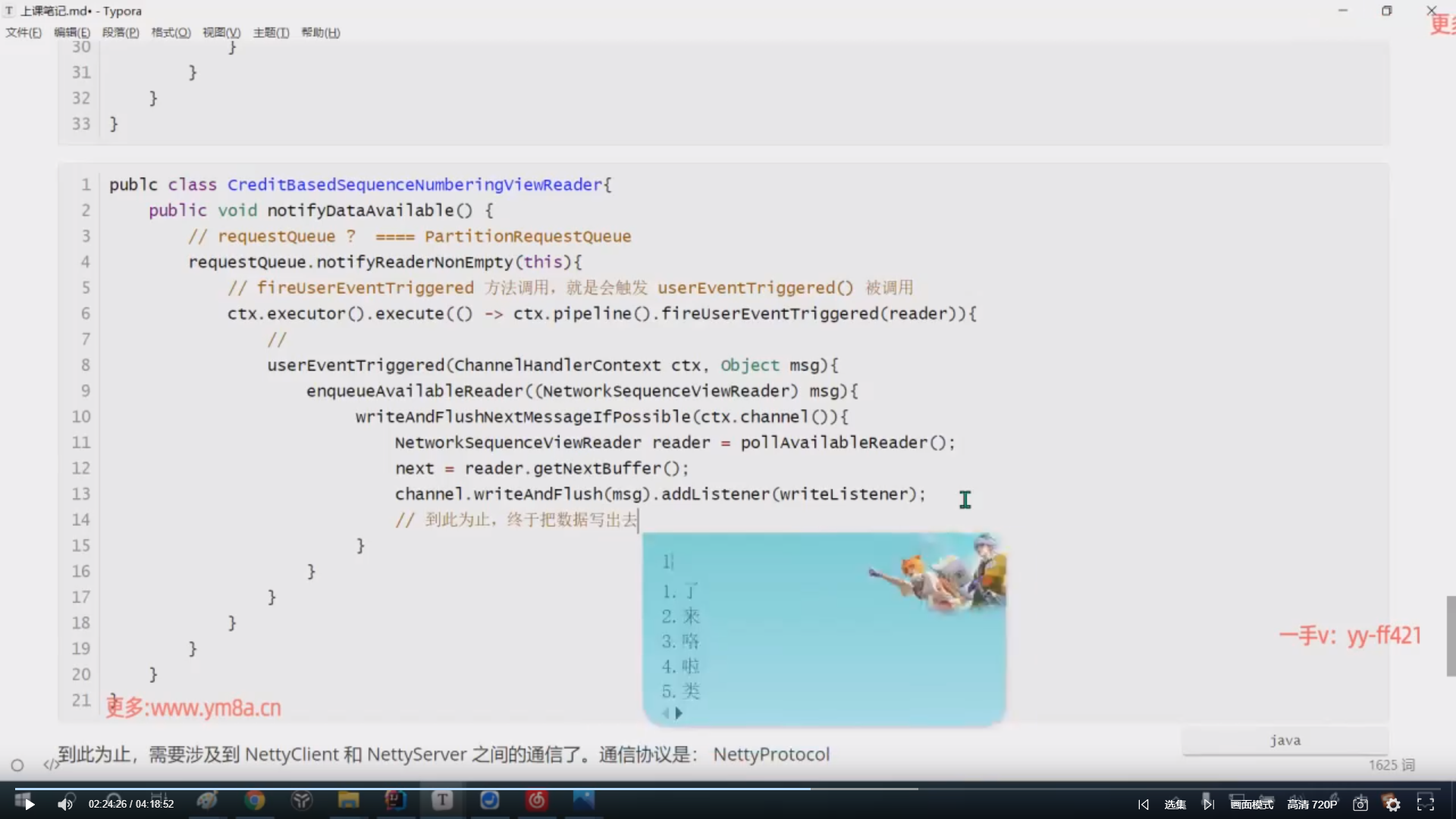
Task: Skip to next episode in player
Action: click(1208, 805)
